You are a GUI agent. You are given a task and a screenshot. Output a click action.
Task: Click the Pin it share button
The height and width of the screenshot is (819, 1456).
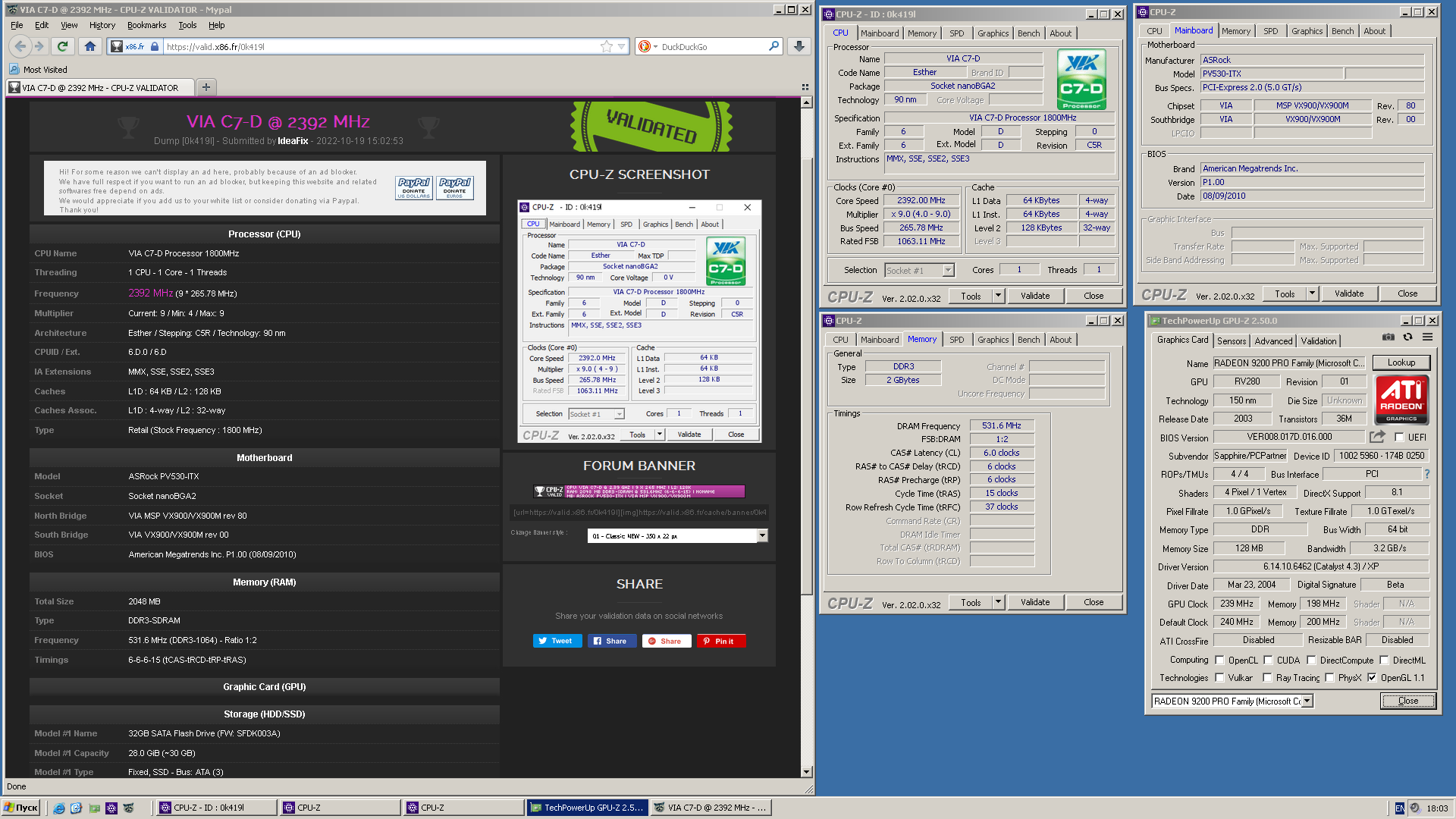(720, 641)
